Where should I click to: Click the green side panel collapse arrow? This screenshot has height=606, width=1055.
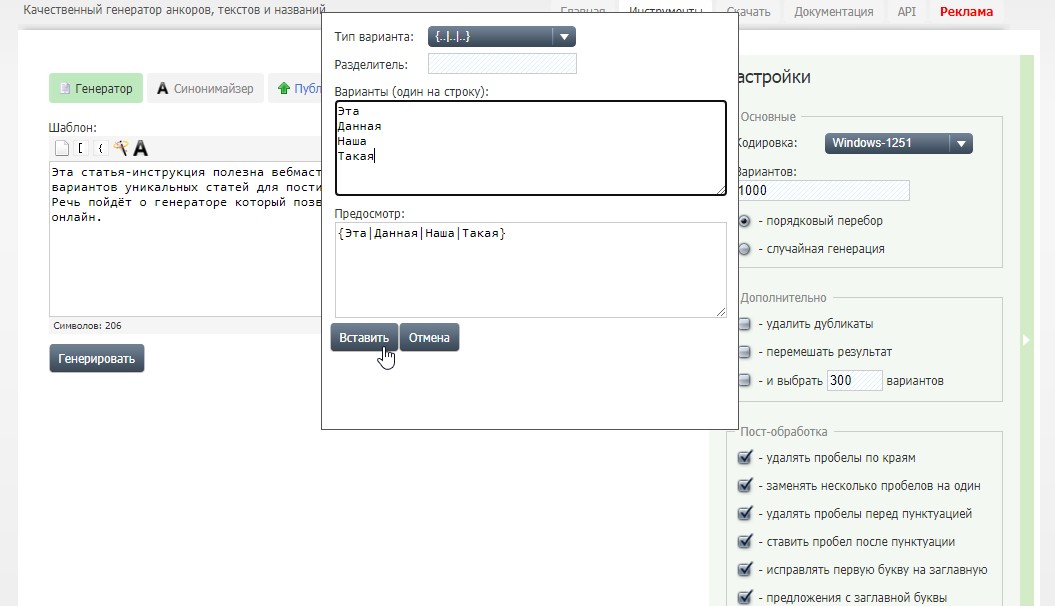(x=1025, y=340)
